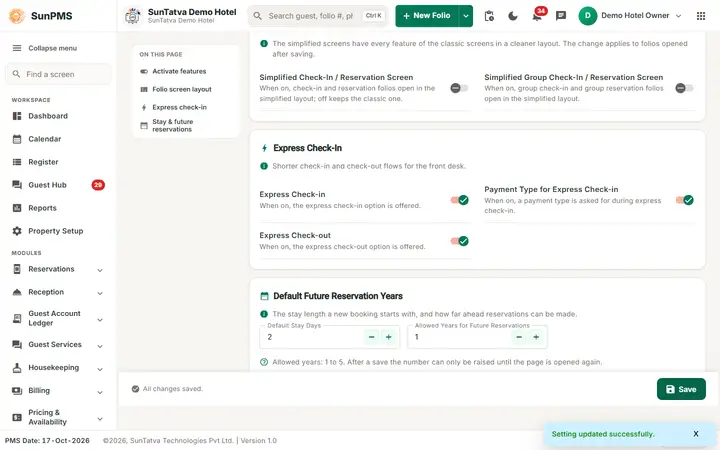Image resolution: width=720 pixels, height=450 pixels.
Task: Disable the Express Check-out switch
Action: pyautogui.click(x=459, y=241)
